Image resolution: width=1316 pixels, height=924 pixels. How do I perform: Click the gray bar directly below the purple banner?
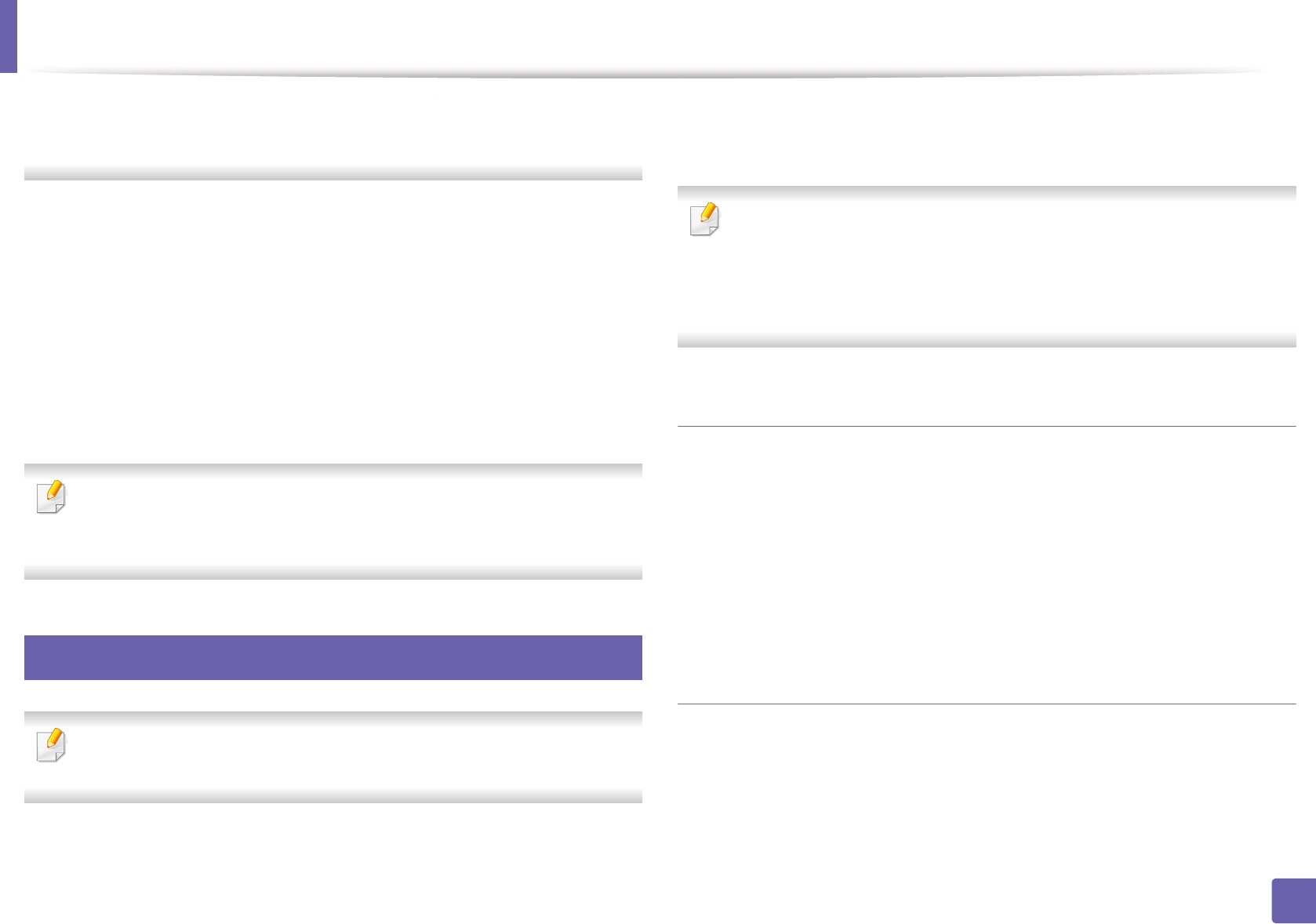pyautogui.click(x=333, y=716)
